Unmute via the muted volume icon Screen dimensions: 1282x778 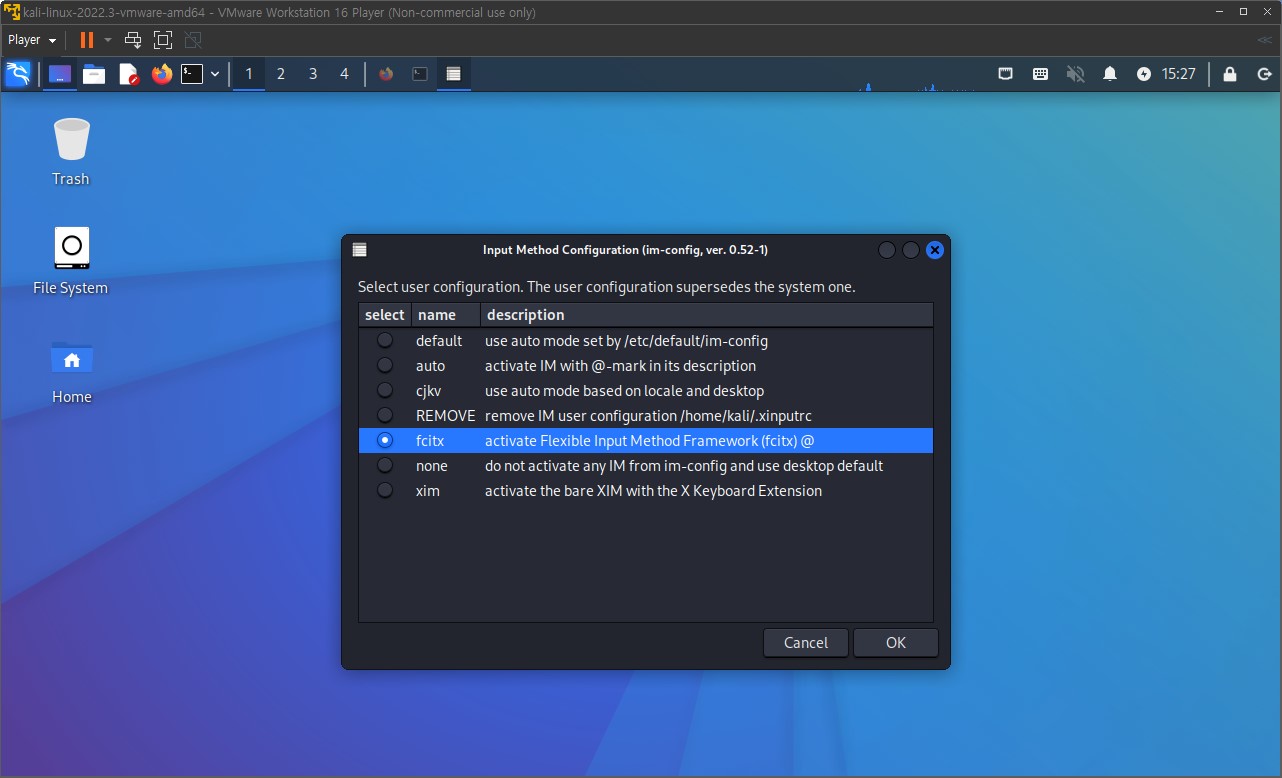pos(1075,74)
